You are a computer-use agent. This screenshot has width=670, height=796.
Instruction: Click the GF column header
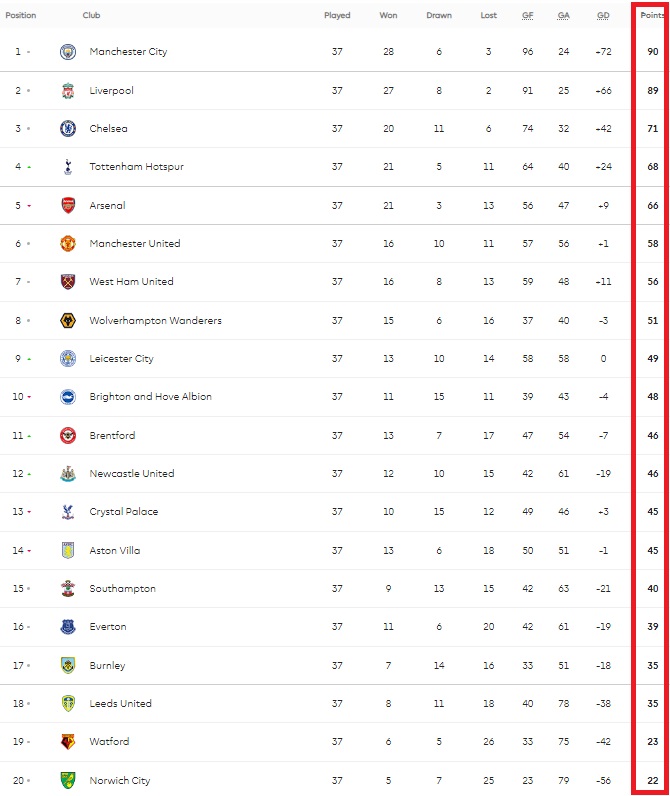pos(527,15)
